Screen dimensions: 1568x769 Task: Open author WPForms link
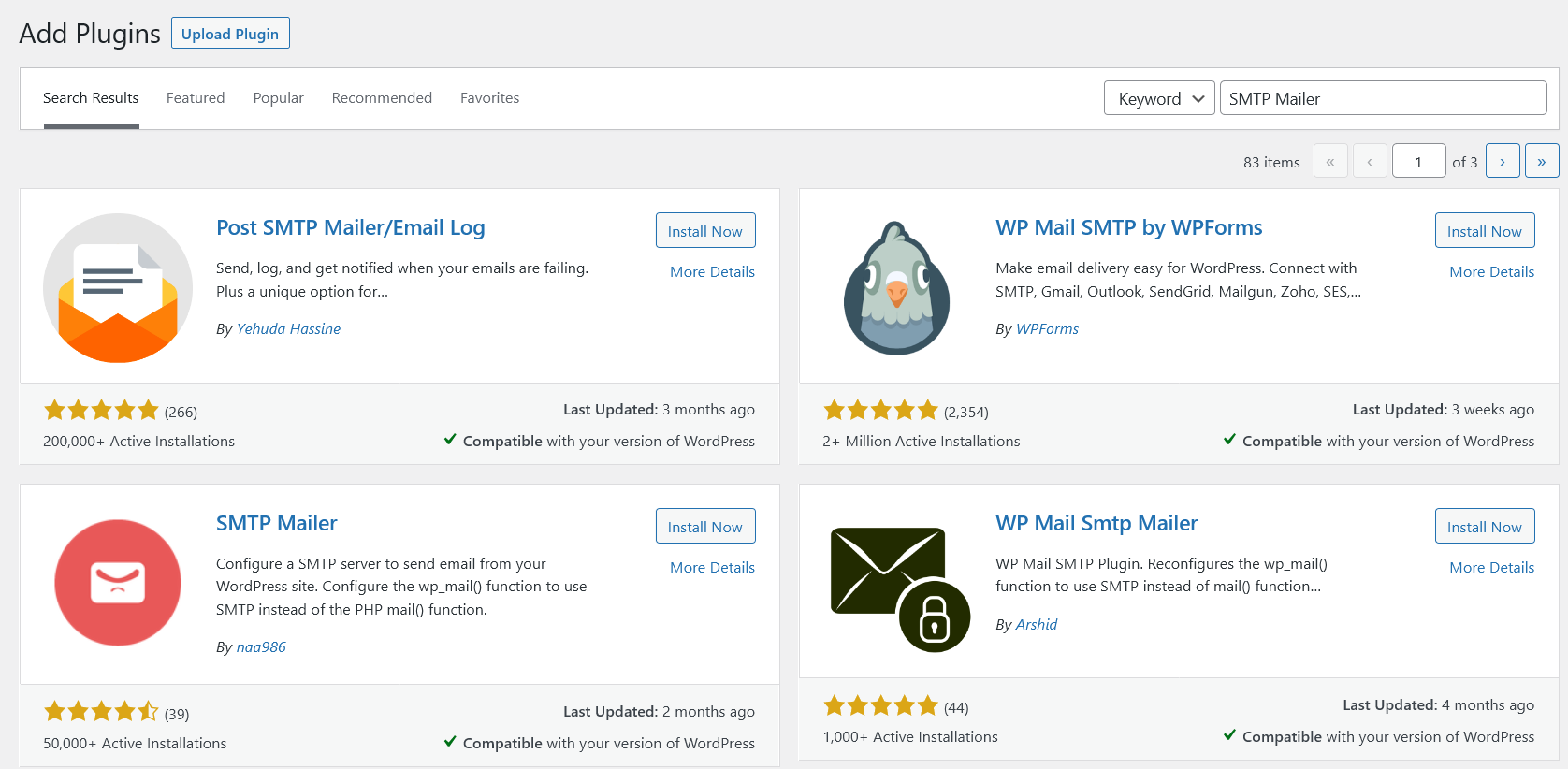1047,328
